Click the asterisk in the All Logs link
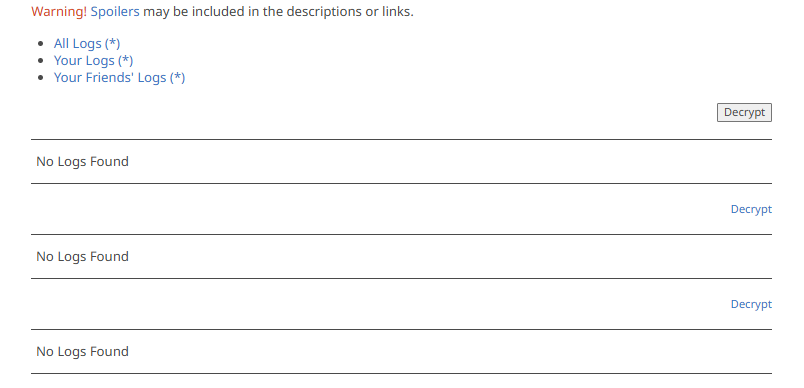 (112, 43)
